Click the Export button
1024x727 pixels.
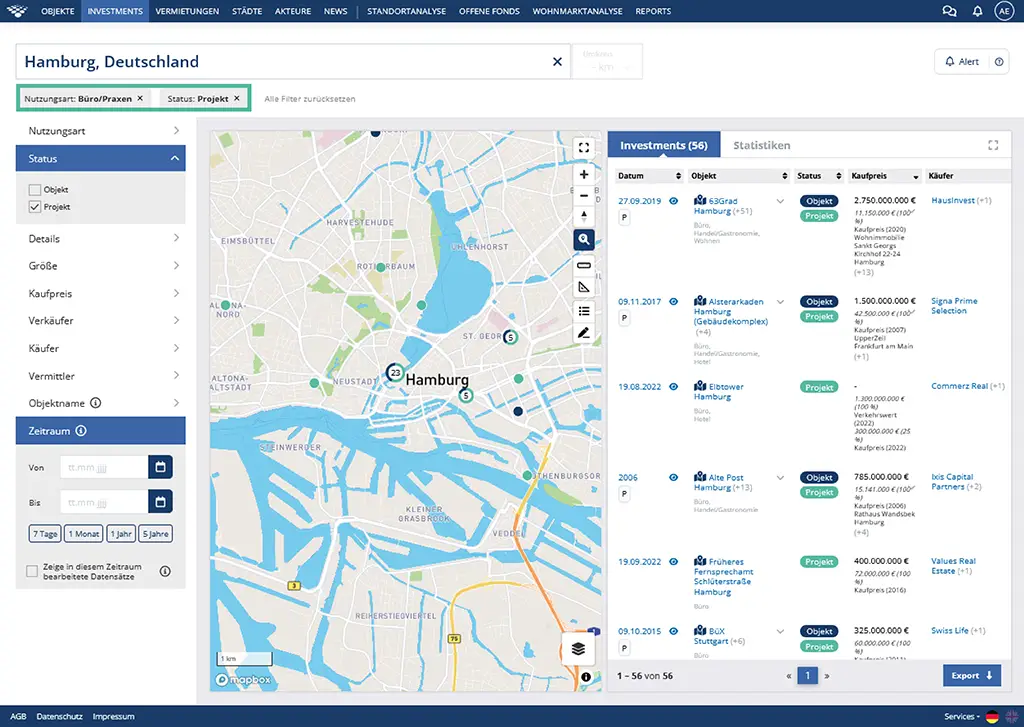972,675
